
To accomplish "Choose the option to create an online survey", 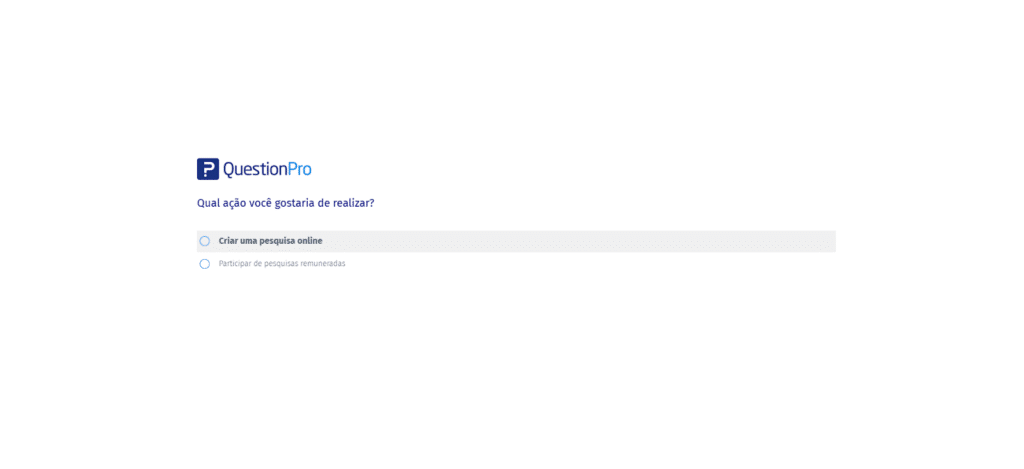I will pyautogui.click(x=204, y=241).
